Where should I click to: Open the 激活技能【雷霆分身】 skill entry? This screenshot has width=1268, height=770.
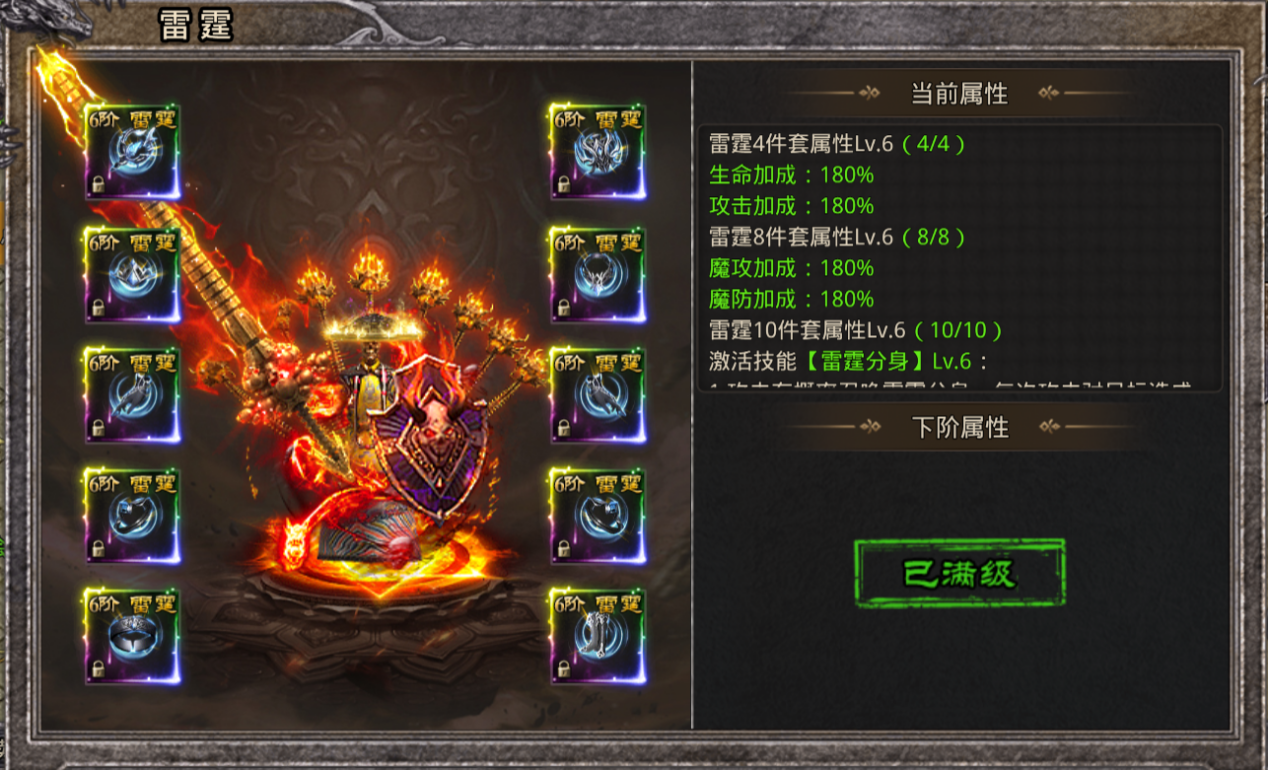848,360
